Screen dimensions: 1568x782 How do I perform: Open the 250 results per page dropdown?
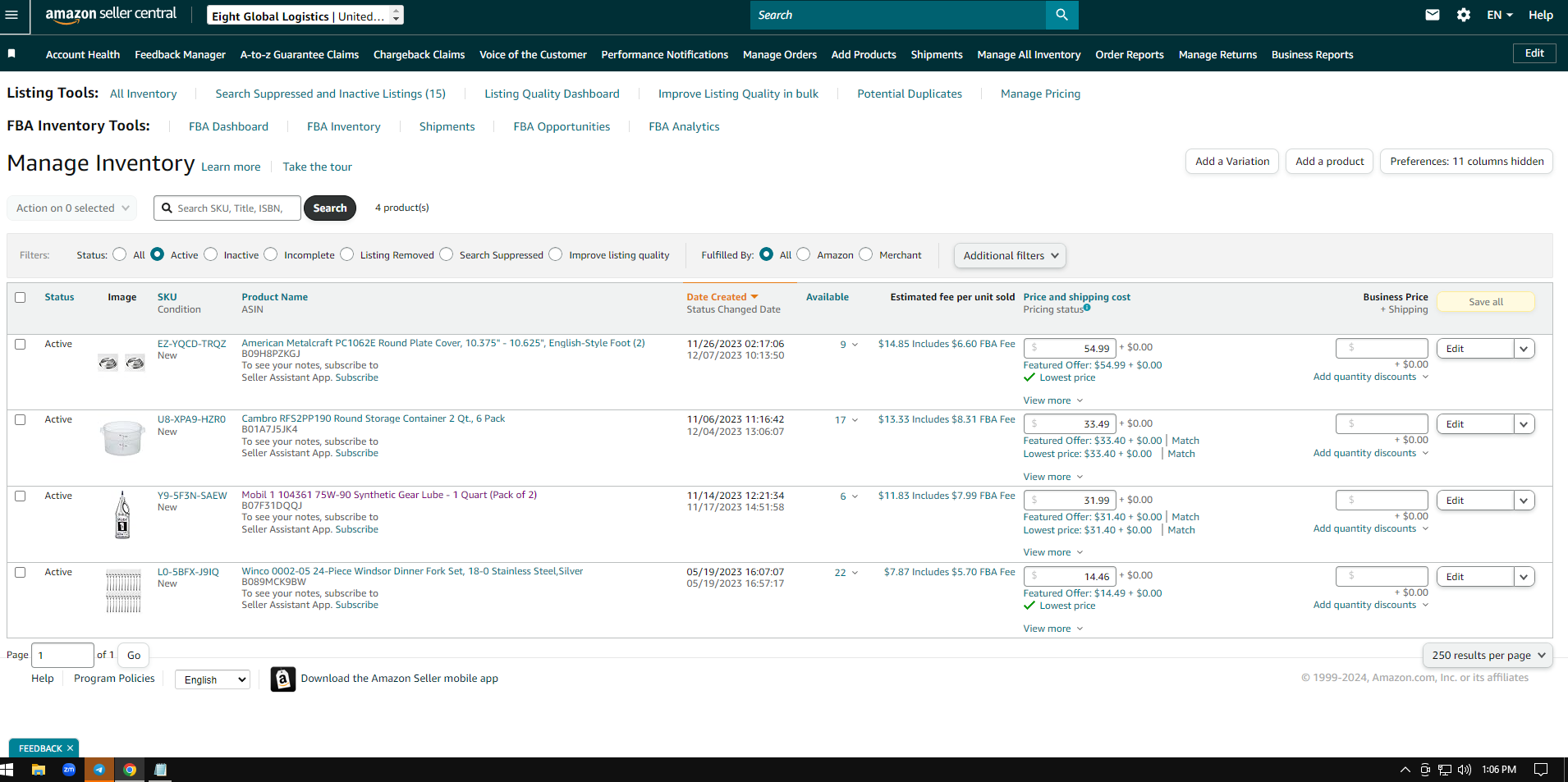[1488, 655]
